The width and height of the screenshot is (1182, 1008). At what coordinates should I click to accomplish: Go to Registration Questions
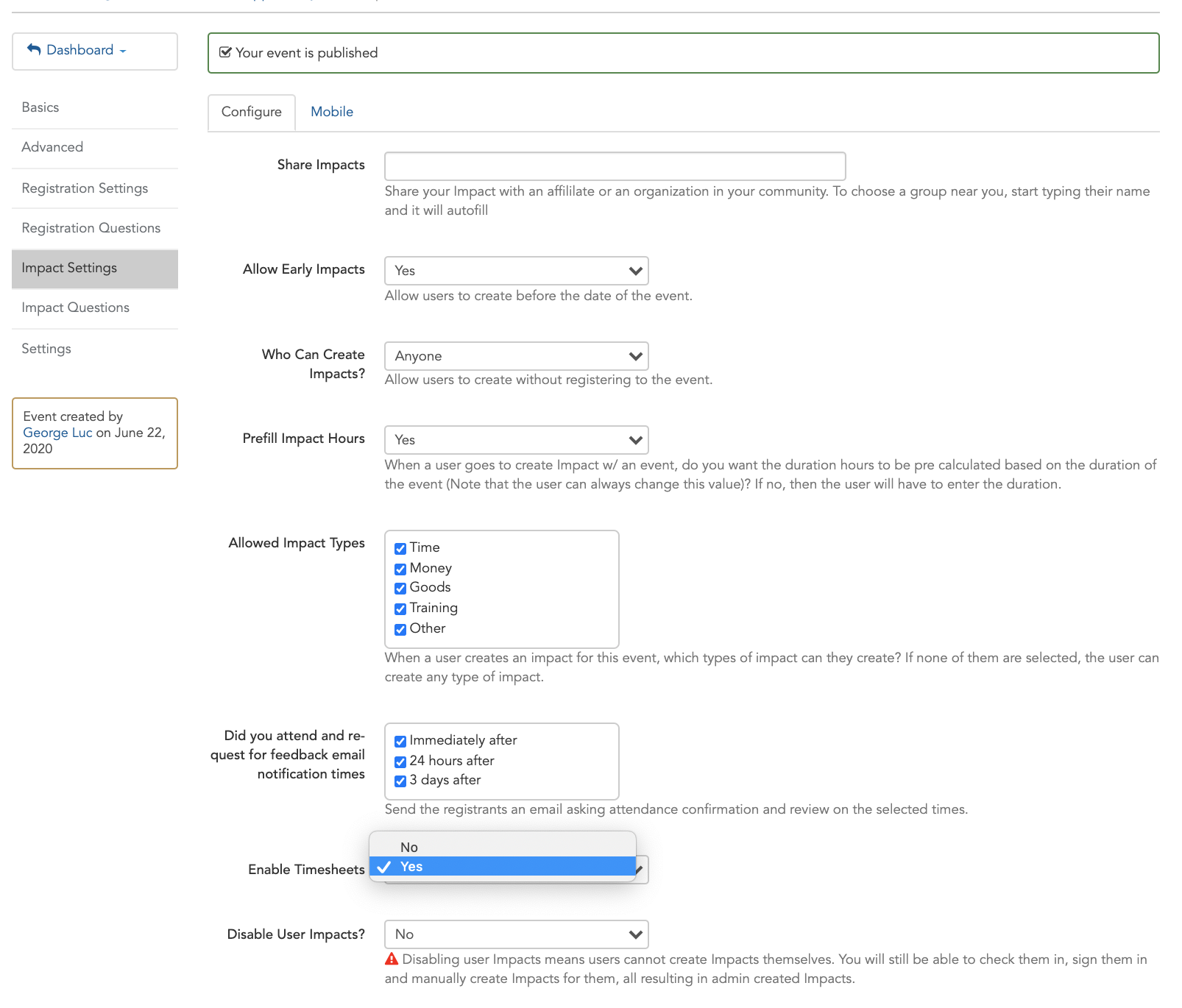pos(95,228)
